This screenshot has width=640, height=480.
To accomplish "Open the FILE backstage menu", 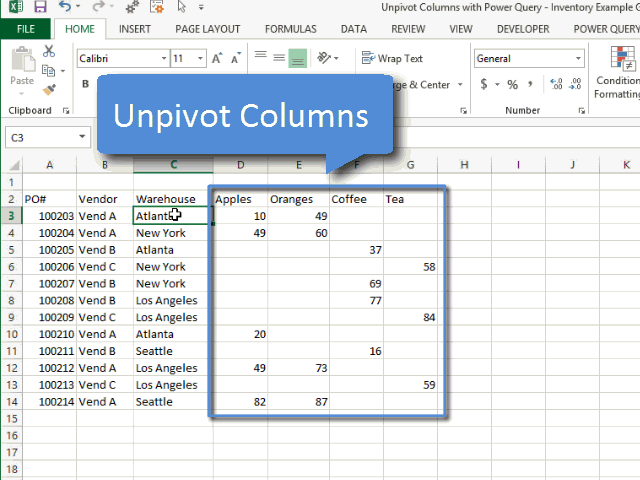I will click(x=25, y=29).
